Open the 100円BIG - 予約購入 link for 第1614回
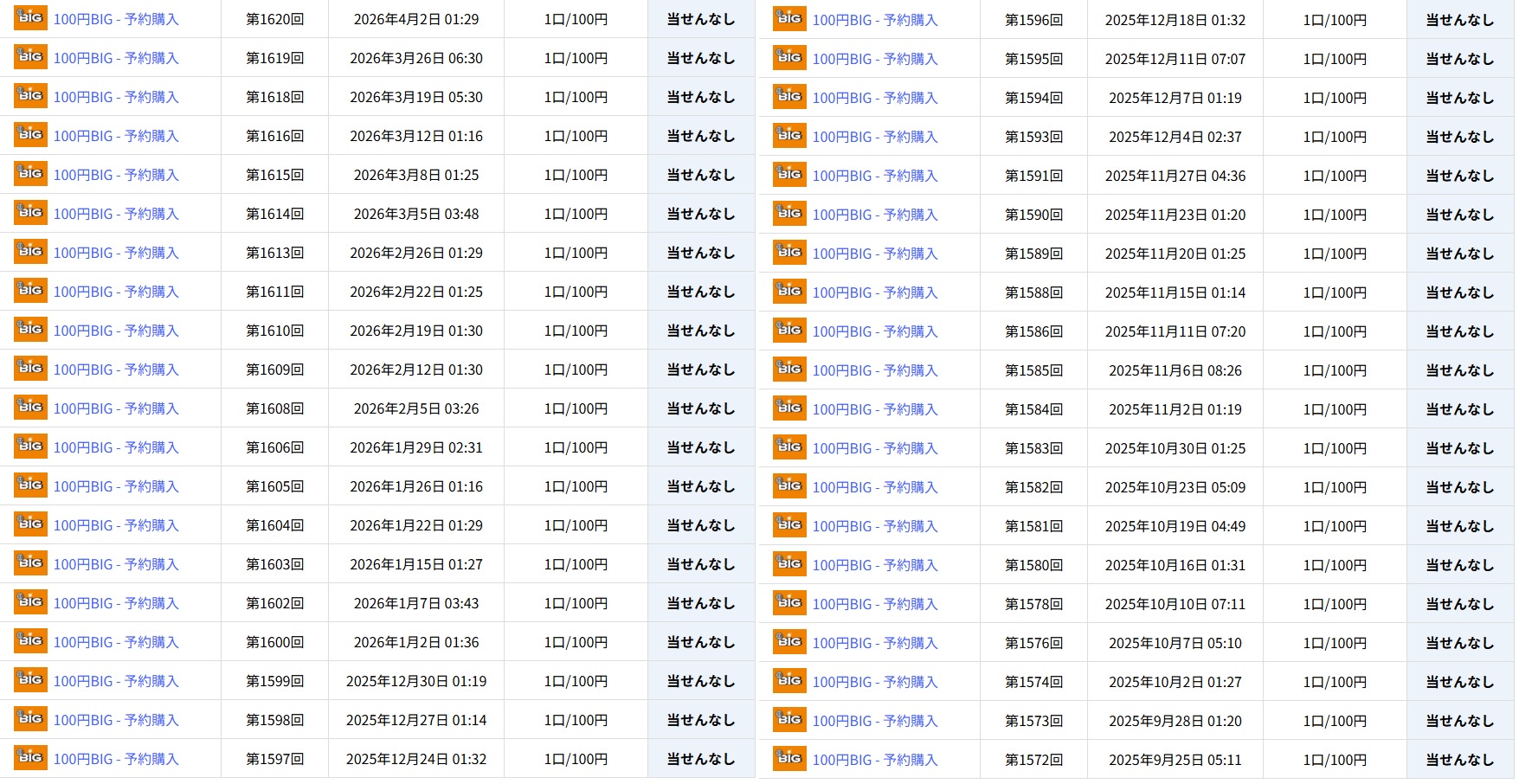The image size is (1519, 784). tap(116, 214)
